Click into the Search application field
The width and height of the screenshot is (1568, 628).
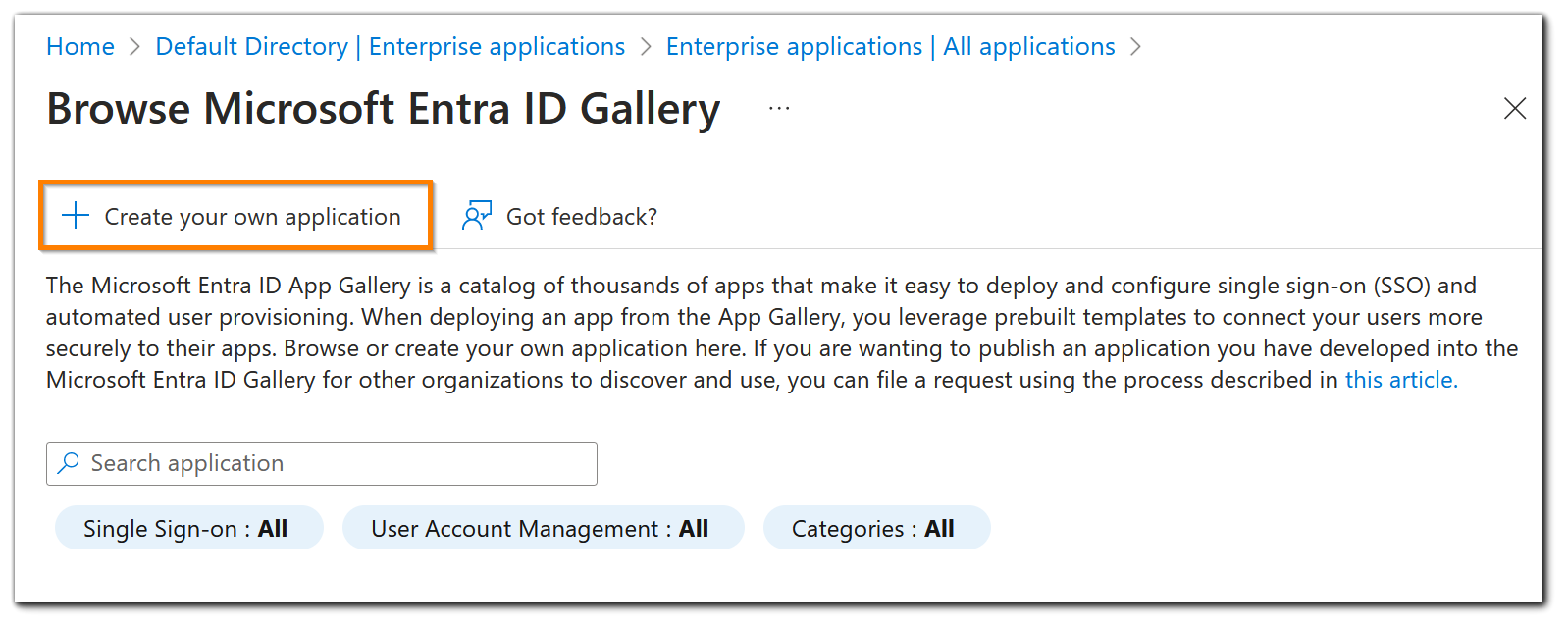point(322,463)
